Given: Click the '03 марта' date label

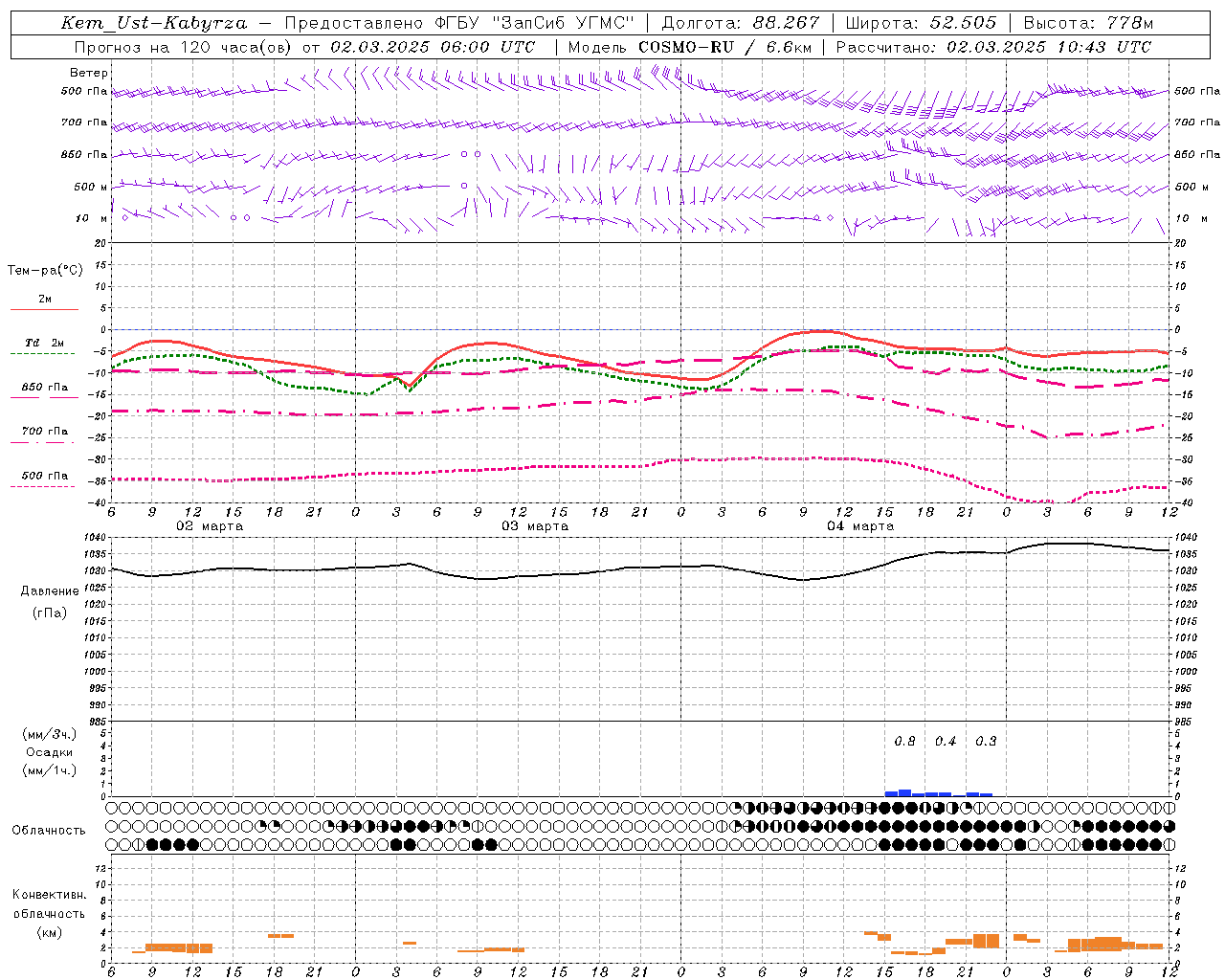Looking at the screenshot, I should (536, 526).
